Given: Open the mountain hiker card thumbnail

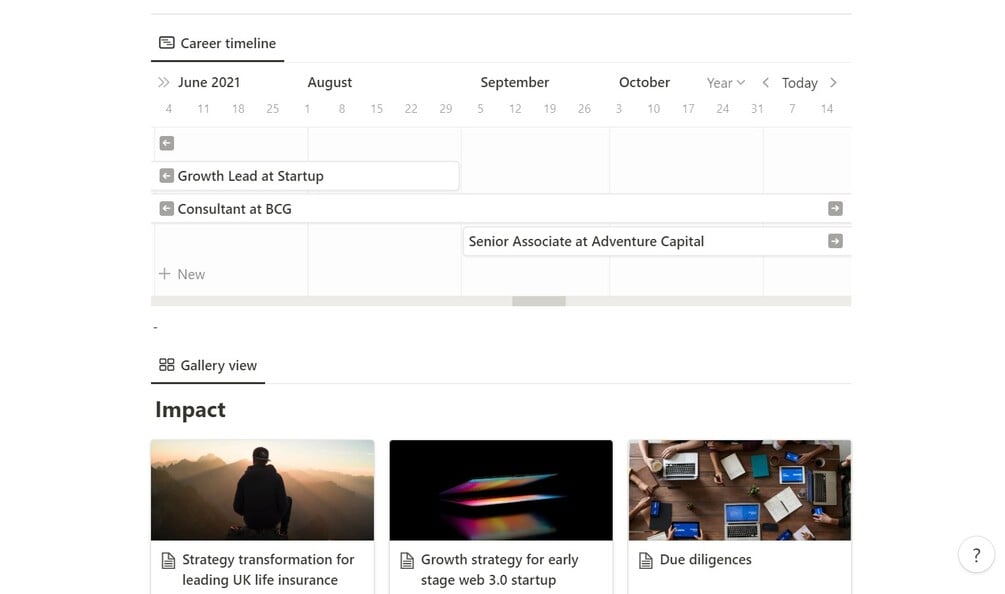Looking at the screenshot, I should (x=262, y=490).
